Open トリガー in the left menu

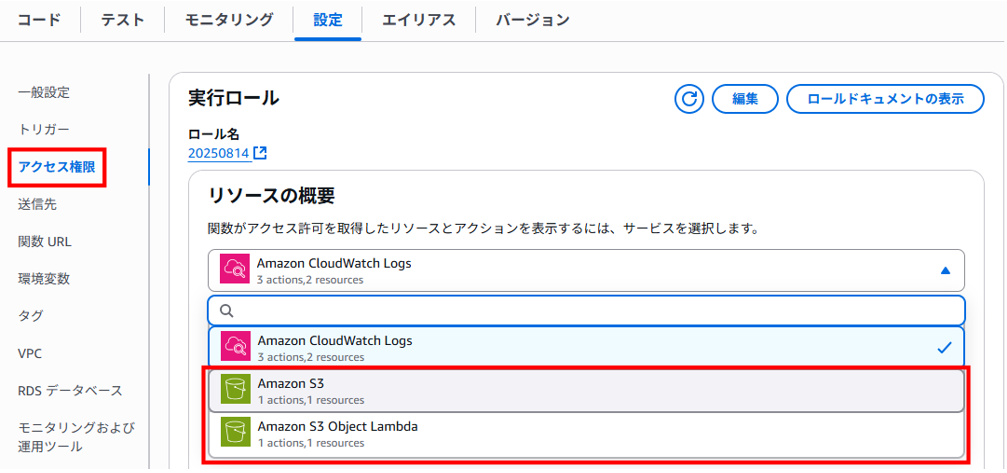44,130
